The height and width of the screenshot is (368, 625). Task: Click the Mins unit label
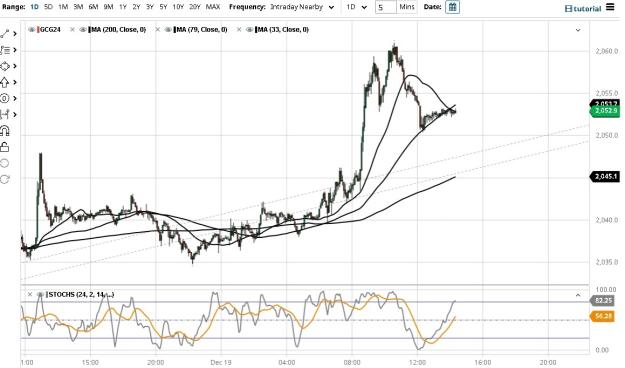(407, 7)
